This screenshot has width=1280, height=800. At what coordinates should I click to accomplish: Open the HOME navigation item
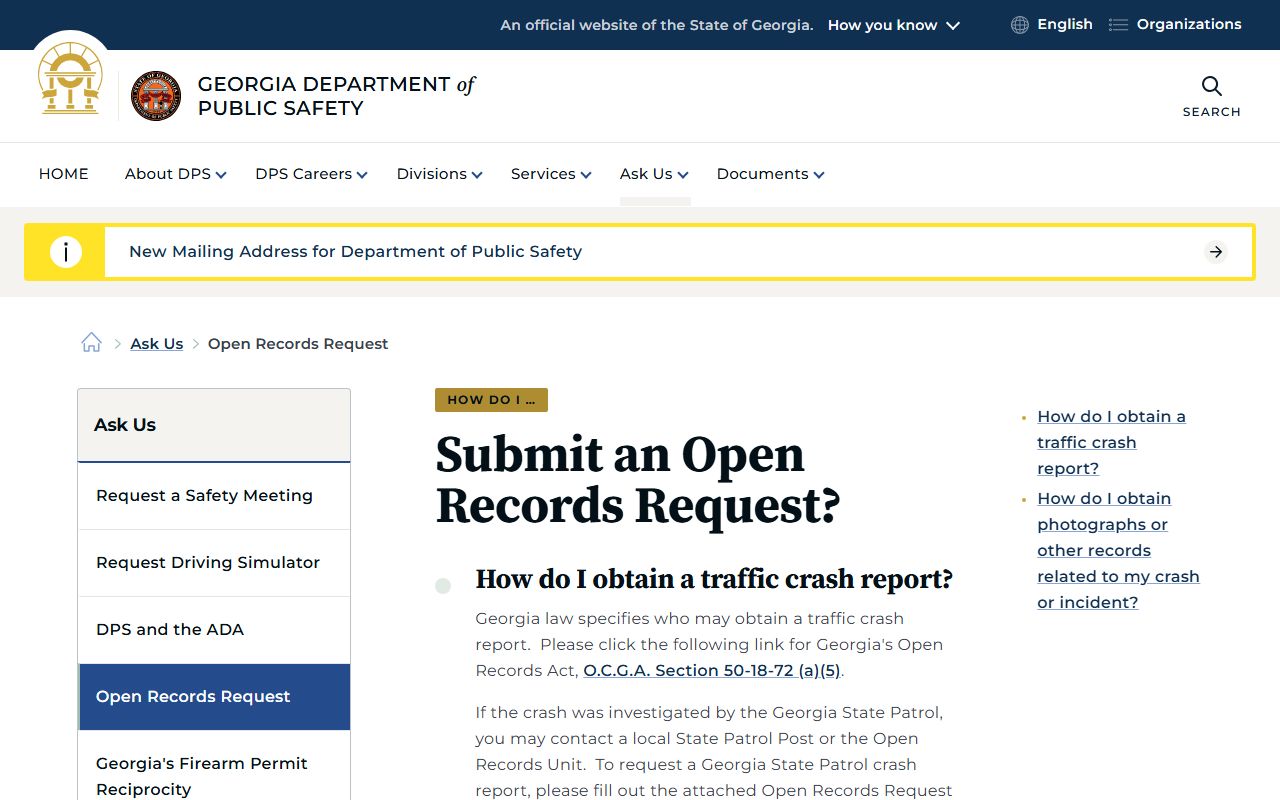64,174
